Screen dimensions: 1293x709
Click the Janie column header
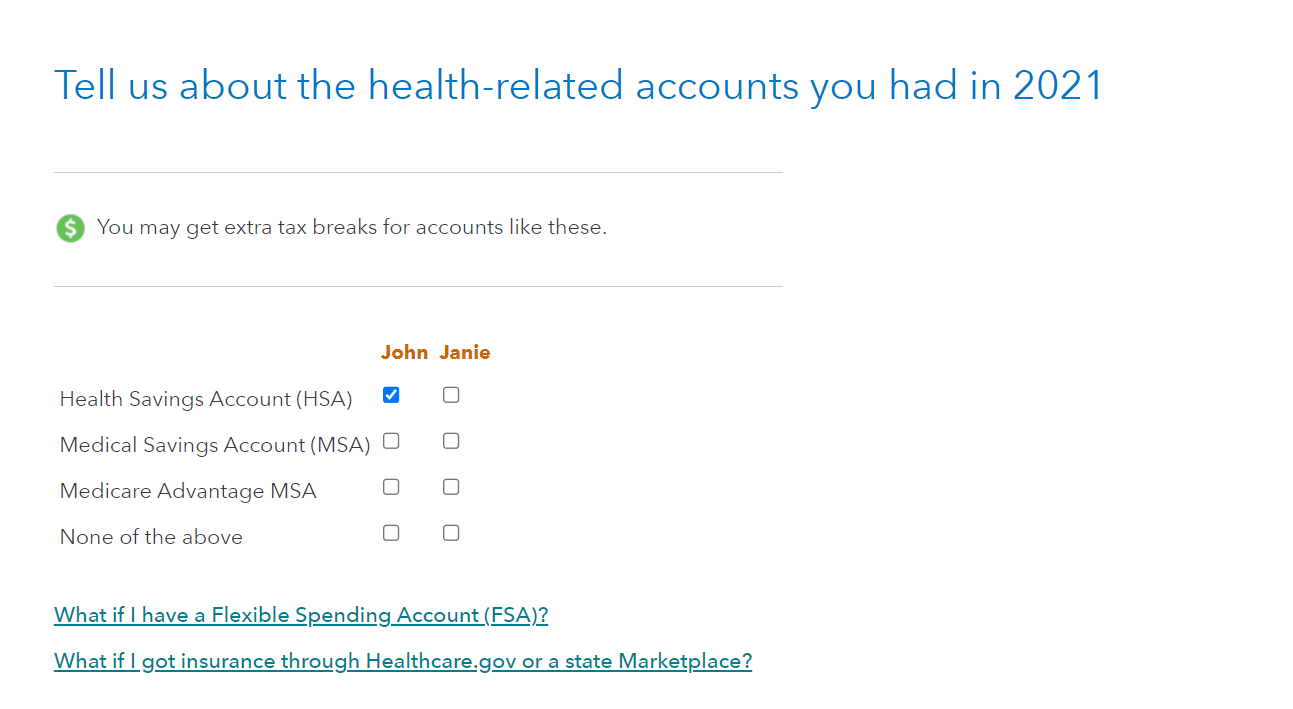[465, 352]
